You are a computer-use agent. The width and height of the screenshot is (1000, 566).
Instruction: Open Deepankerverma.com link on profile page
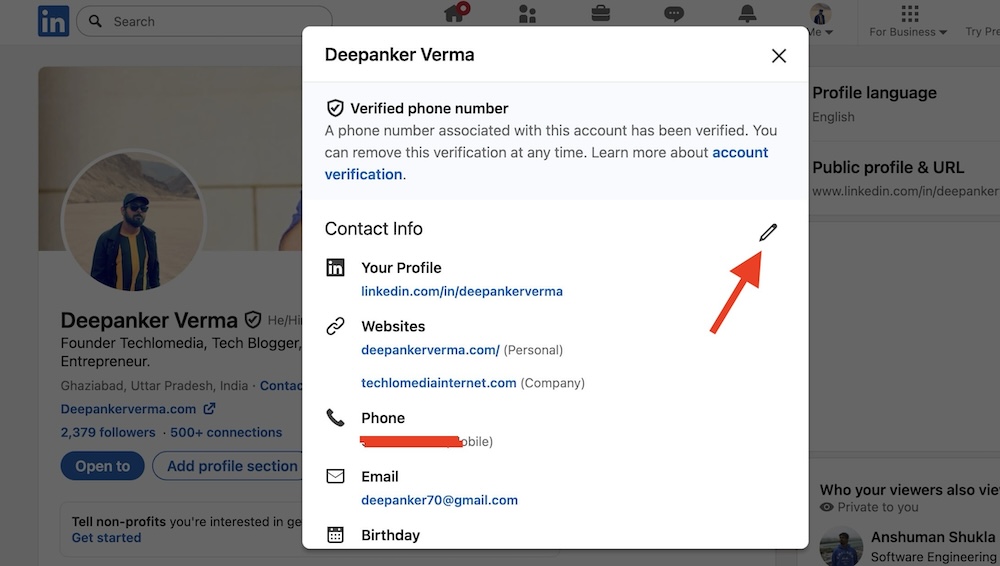(x=138, y=409)
